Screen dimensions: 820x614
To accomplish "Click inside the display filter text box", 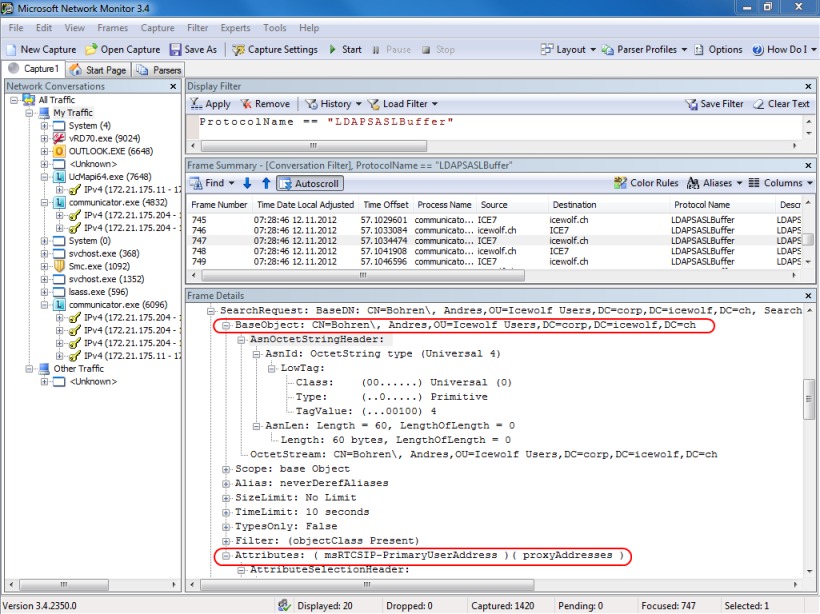I will (494, 127).
